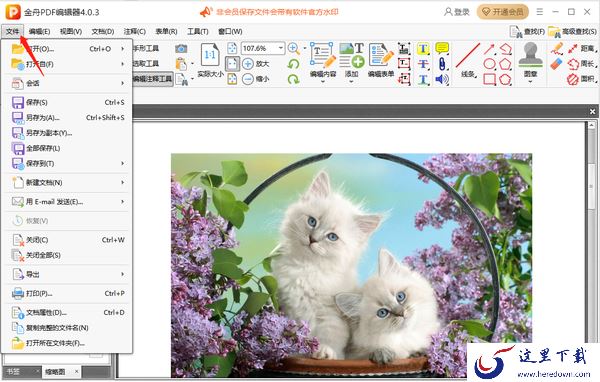Screen dimensions: 600x382
Task: Select the typewriter text box tool
Action: (404, 49)
